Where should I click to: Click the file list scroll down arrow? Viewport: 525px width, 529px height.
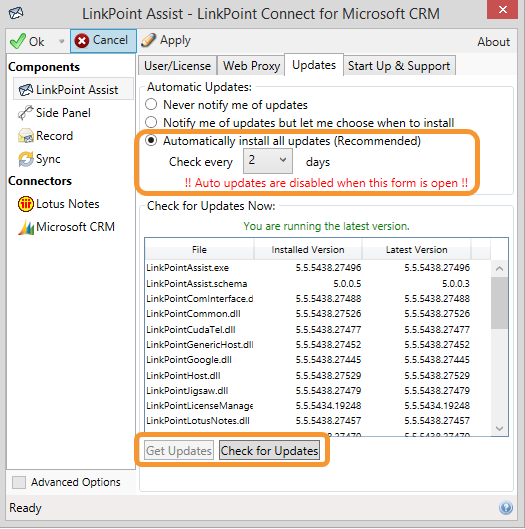coord(500,428)
